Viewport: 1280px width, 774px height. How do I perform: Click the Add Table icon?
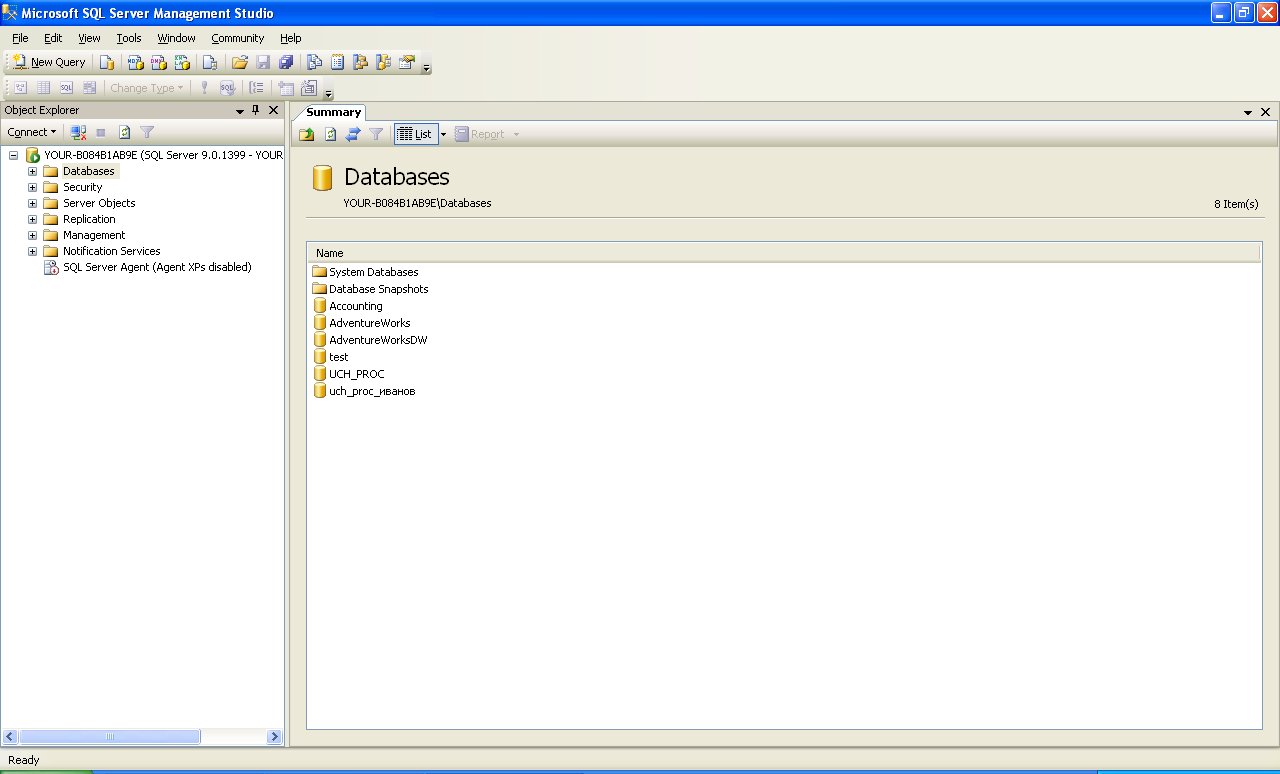tap(286, 88)
